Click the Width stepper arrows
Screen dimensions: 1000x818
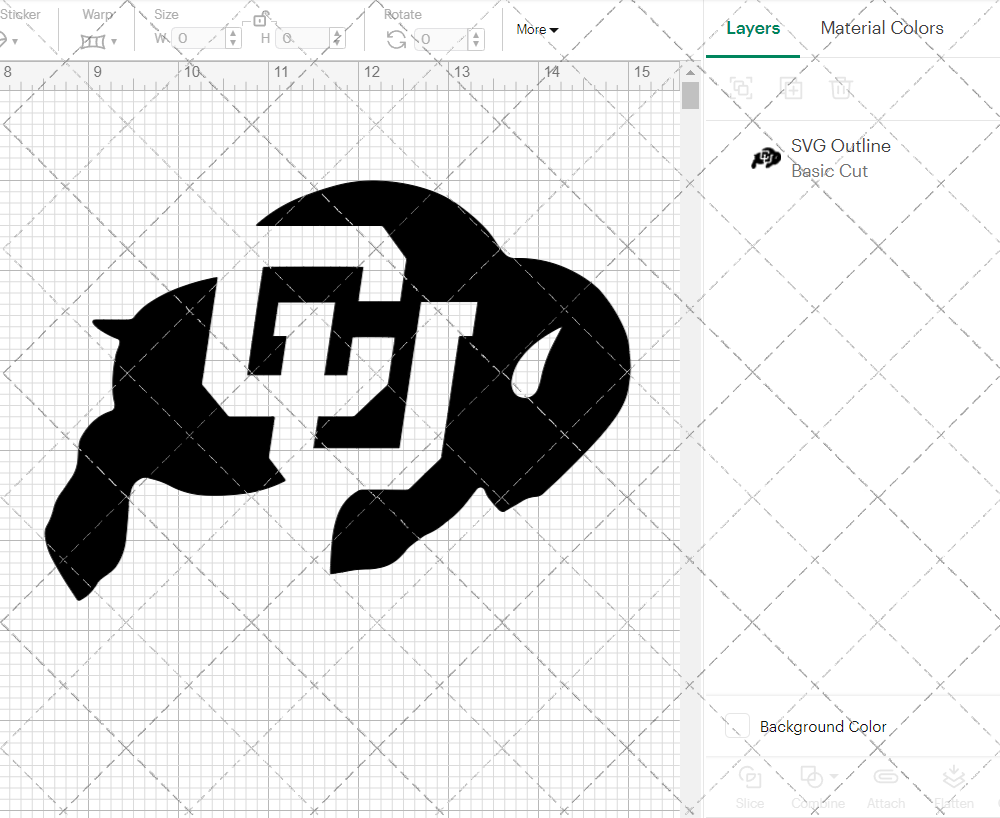point(233,38)
